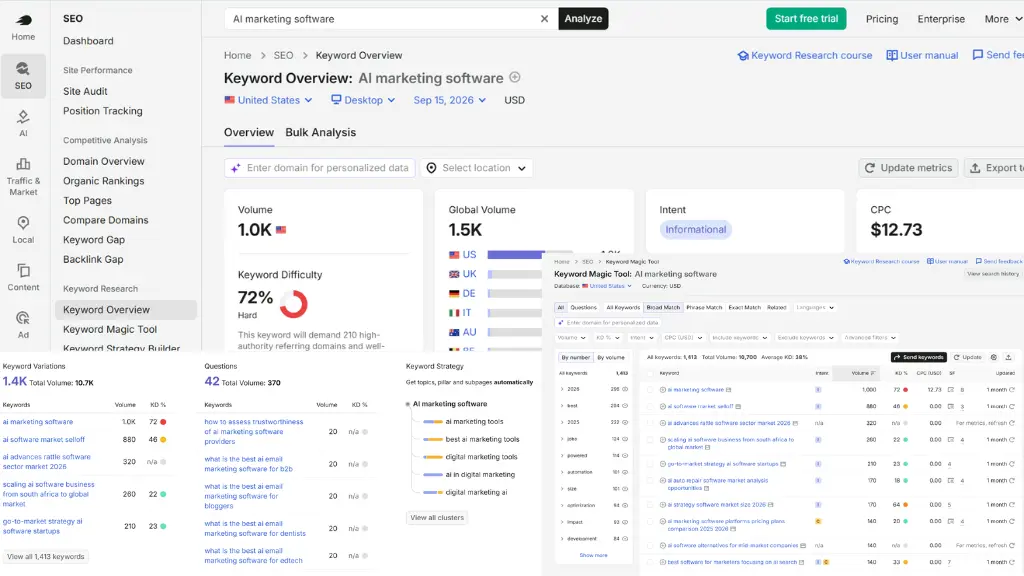Viewport: 1024px width, 576px height.
Task: Open the Select location dropdown
Action: (x=477, y=168)
